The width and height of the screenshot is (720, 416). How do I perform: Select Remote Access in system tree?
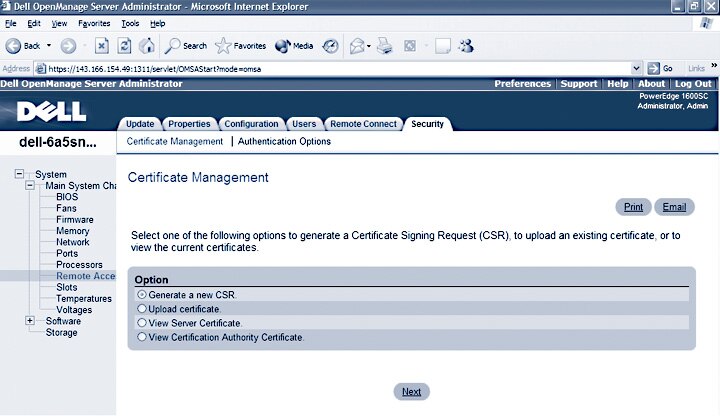(85, 276)
